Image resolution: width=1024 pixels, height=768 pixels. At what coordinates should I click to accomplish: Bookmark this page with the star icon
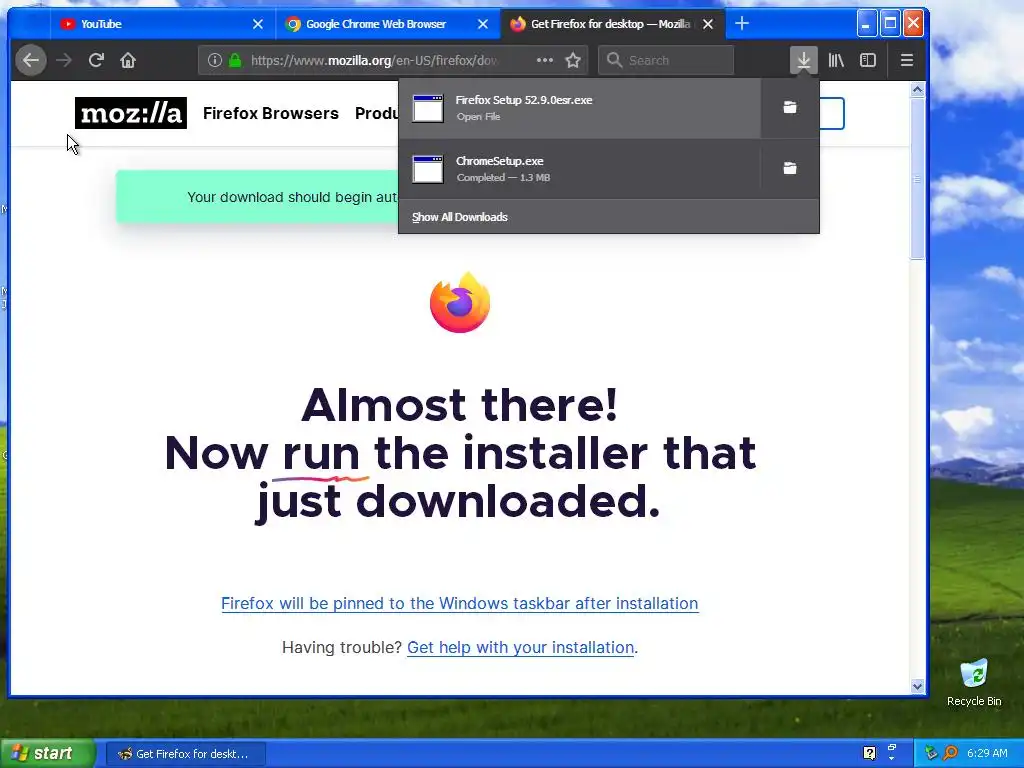[x=573, y=60]
